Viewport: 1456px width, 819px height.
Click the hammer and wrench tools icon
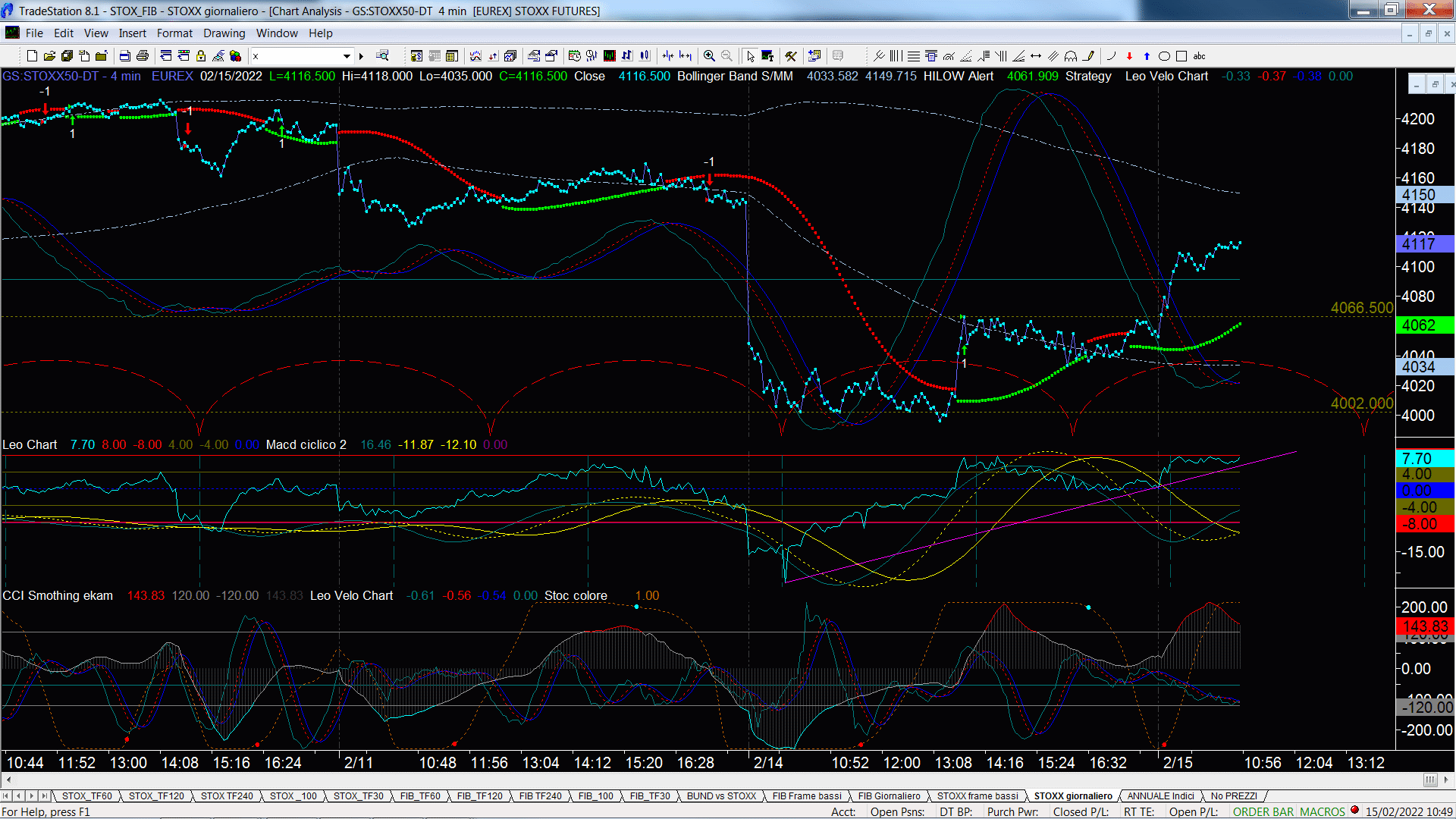tap(790, 56)
